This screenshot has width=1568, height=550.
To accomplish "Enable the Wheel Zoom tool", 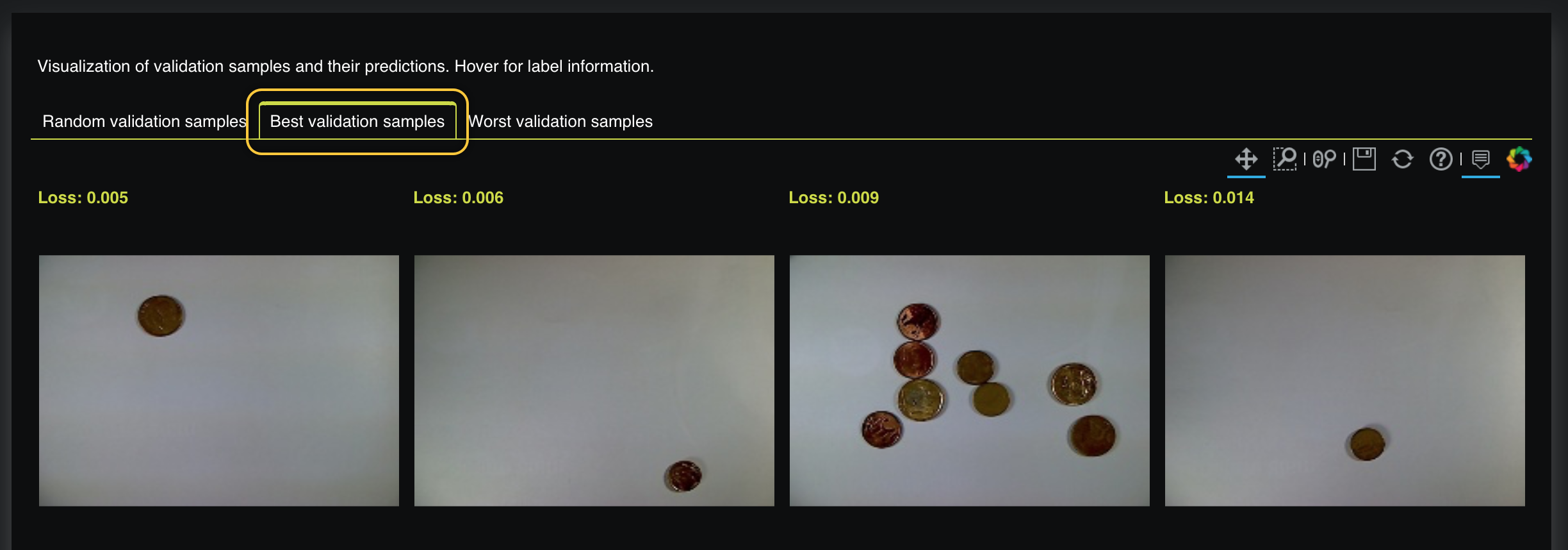I will pyautogui.click(x=1324, y=159).
